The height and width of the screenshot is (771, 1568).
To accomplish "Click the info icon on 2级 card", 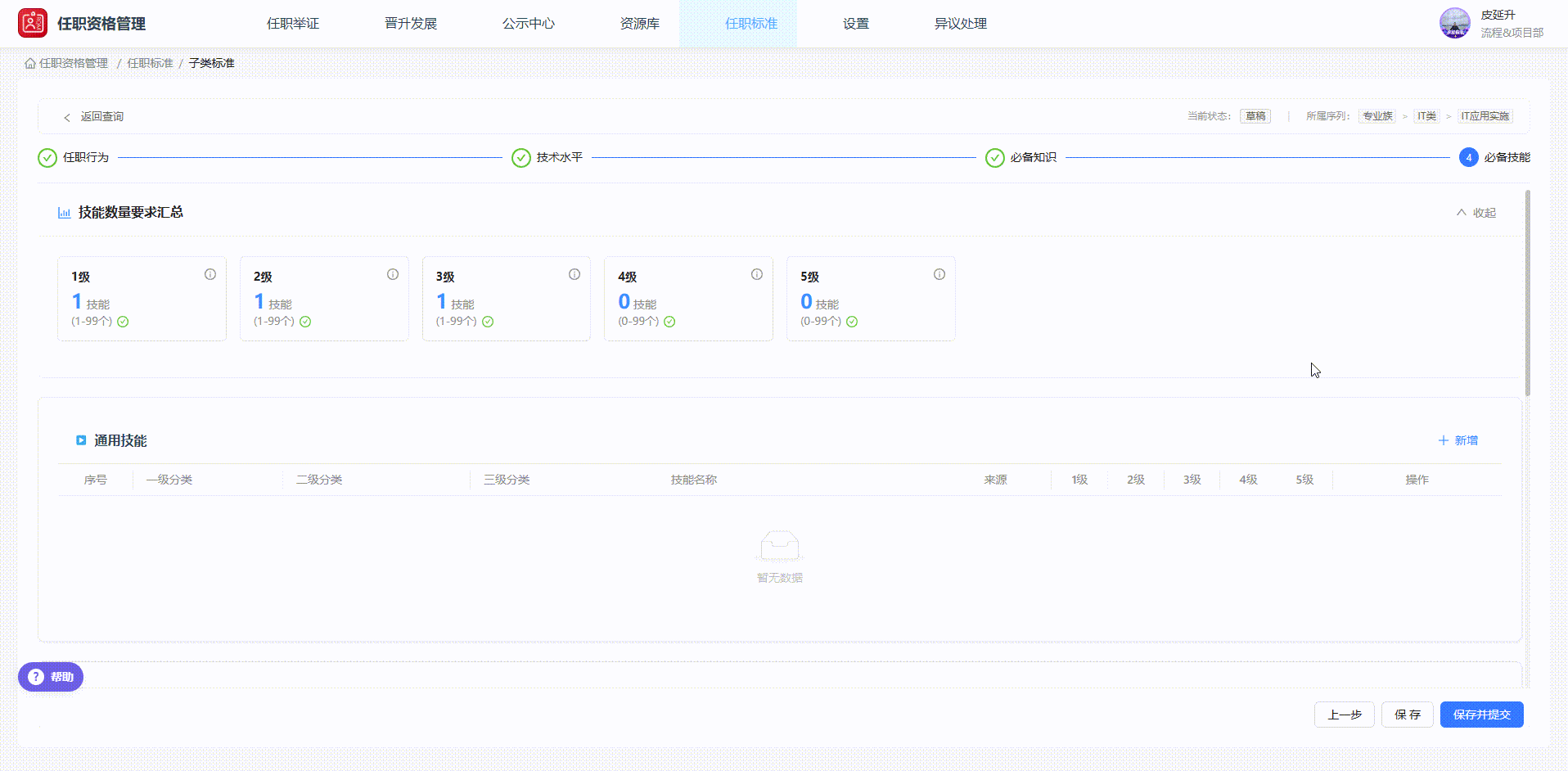I will [x=393, y=275].
